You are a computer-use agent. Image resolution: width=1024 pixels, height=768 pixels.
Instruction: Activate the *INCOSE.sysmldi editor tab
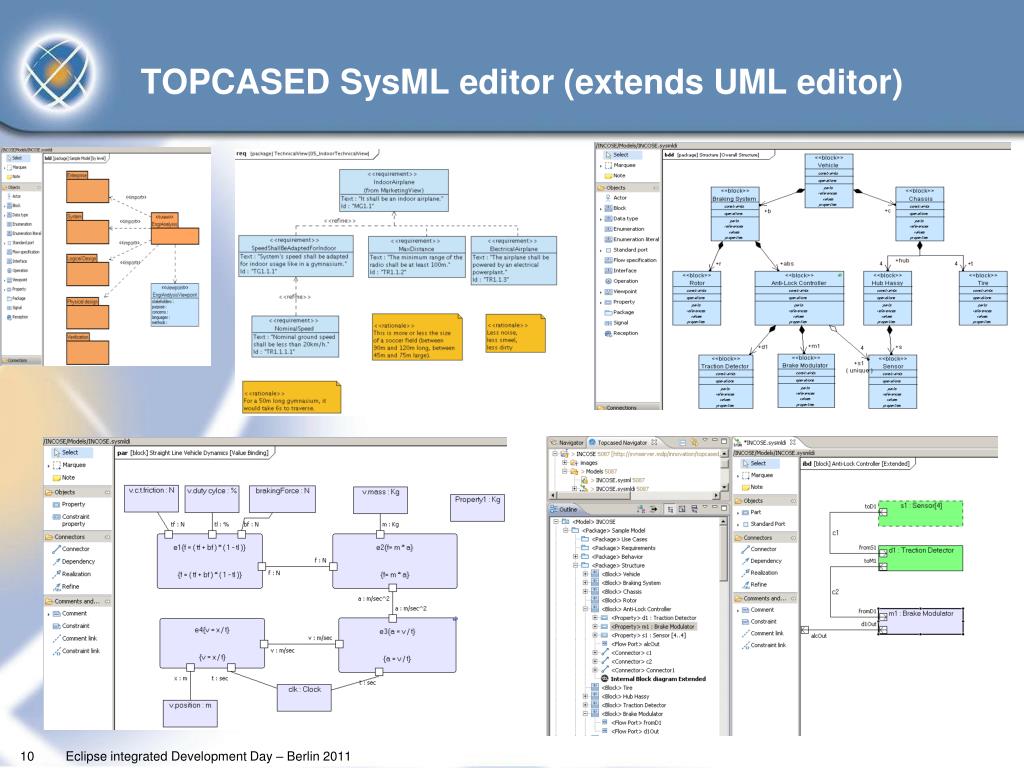click(x=766, y=442)
